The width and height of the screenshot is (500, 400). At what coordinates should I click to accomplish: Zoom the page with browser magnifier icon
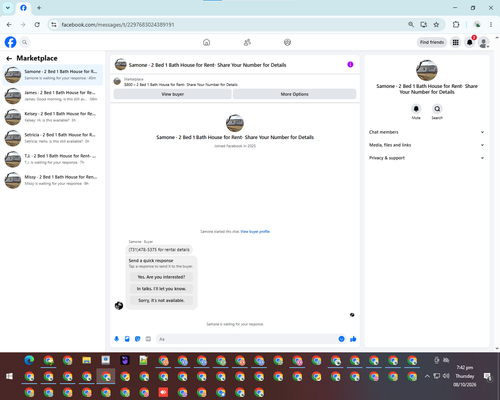[411, 24]
